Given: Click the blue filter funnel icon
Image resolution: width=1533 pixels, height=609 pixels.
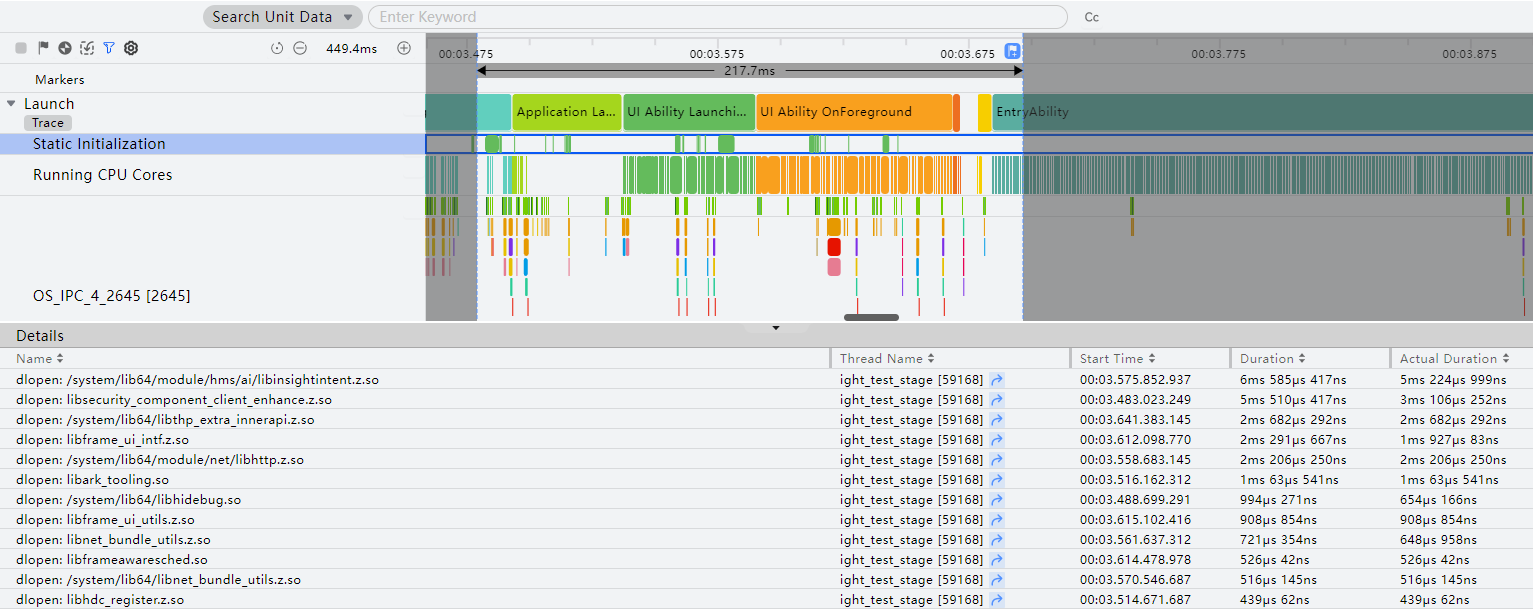Looking at the screenshot, I should pos(109,48).
